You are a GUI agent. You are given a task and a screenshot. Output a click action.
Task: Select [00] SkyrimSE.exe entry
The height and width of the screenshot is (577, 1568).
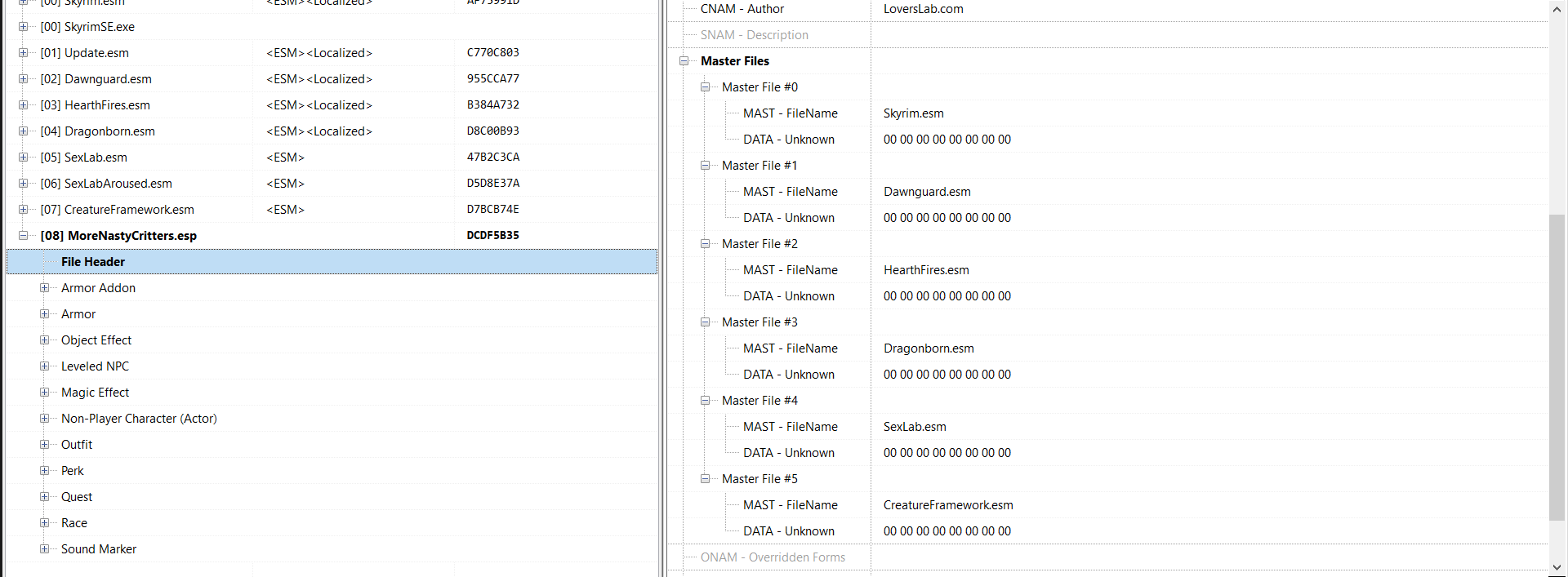87,27
